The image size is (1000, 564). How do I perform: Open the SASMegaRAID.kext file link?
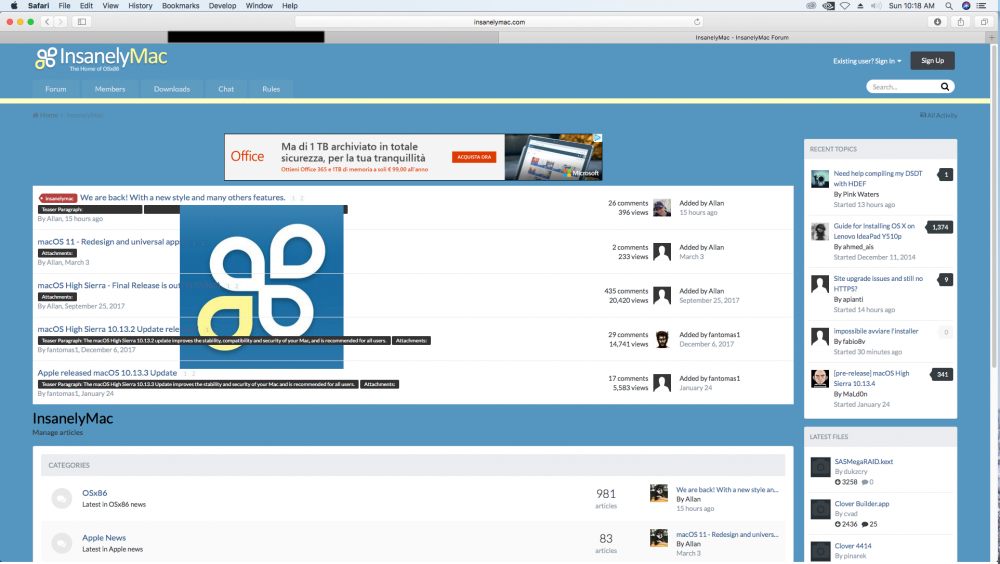[864, 461]
